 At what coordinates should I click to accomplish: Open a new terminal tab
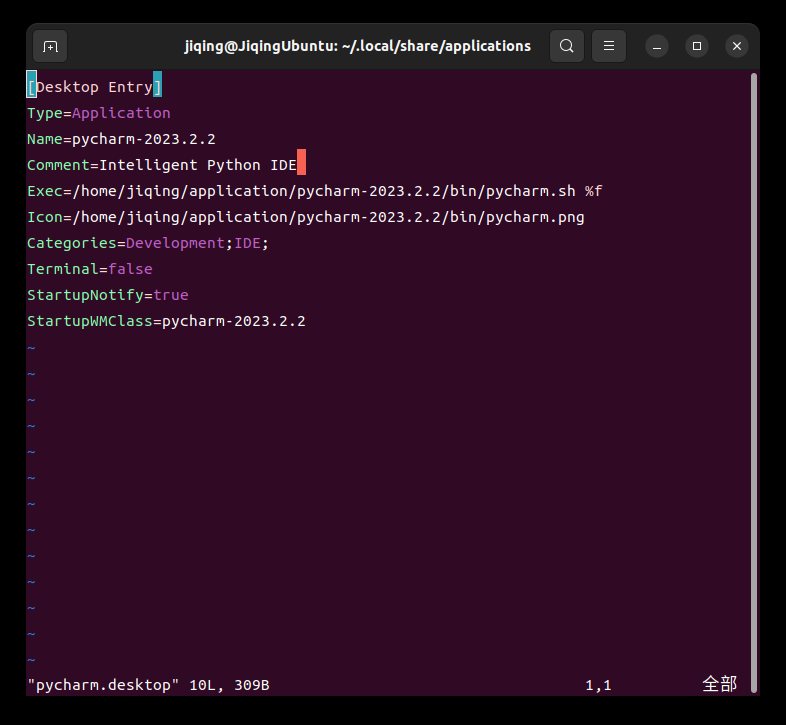pyautogui.click(x=50, y=46)
